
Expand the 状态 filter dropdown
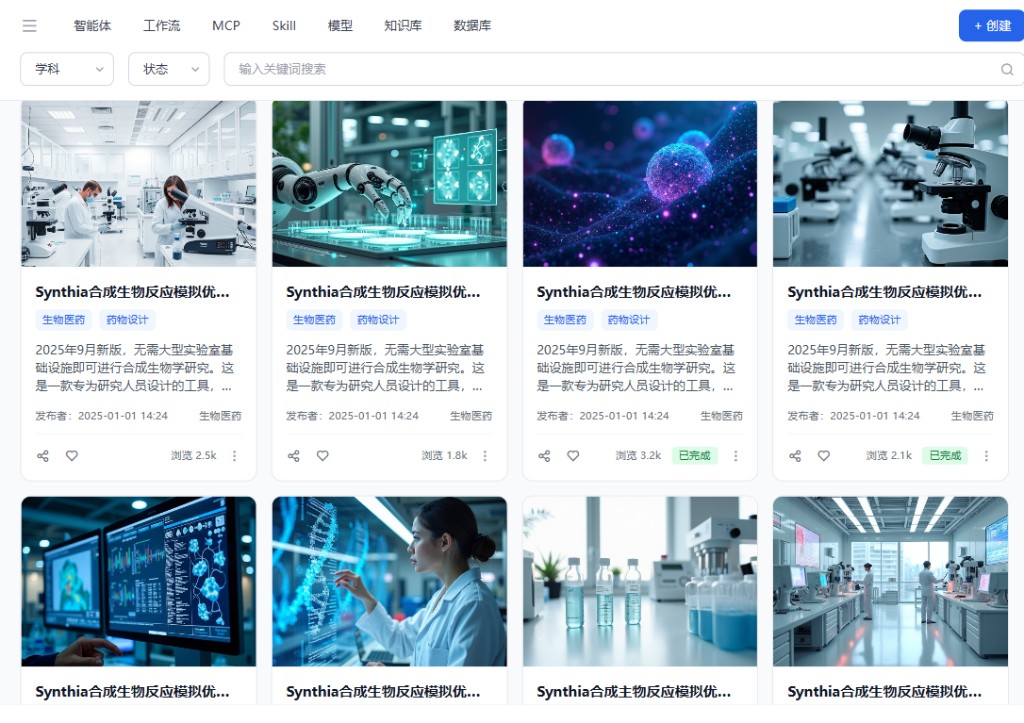pyautogui.click(x=168, y=70)
